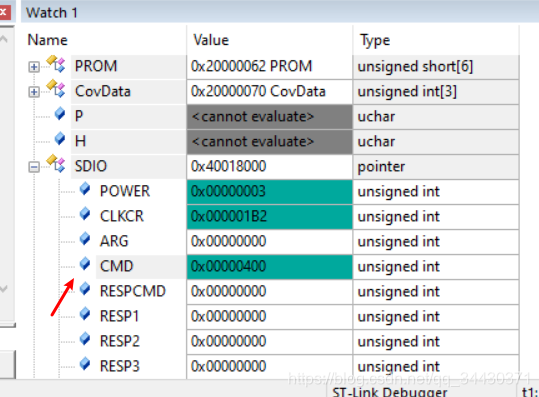Click the unsigned int type of CMD

click(x=436, y=267)
